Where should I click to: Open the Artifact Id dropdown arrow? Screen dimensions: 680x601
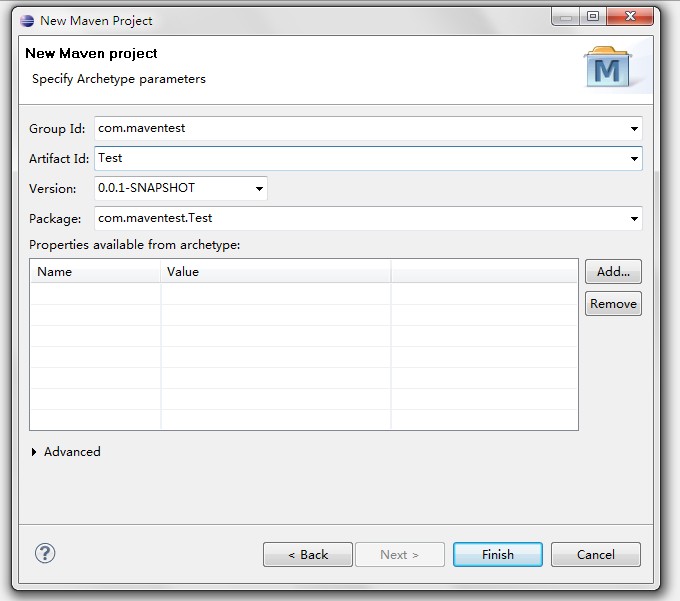[x=634, y=159]
